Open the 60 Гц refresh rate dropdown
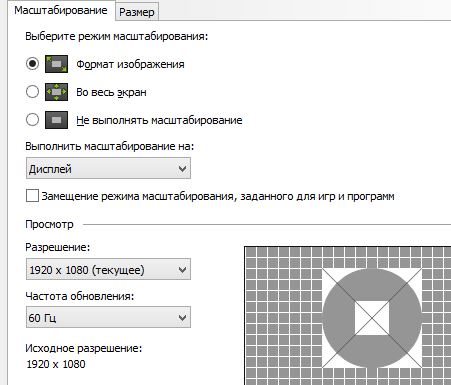 108,317
